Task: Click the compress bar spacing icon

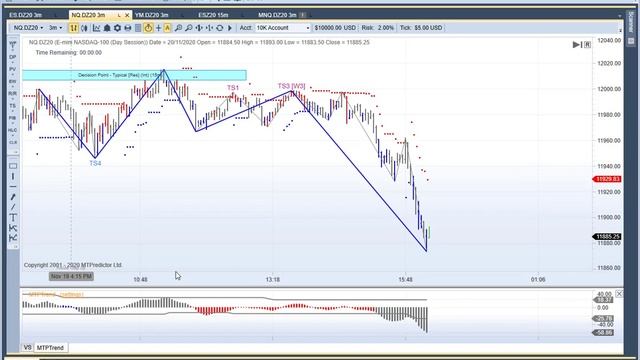Action: pyautogui.click(x=209, y=28)
